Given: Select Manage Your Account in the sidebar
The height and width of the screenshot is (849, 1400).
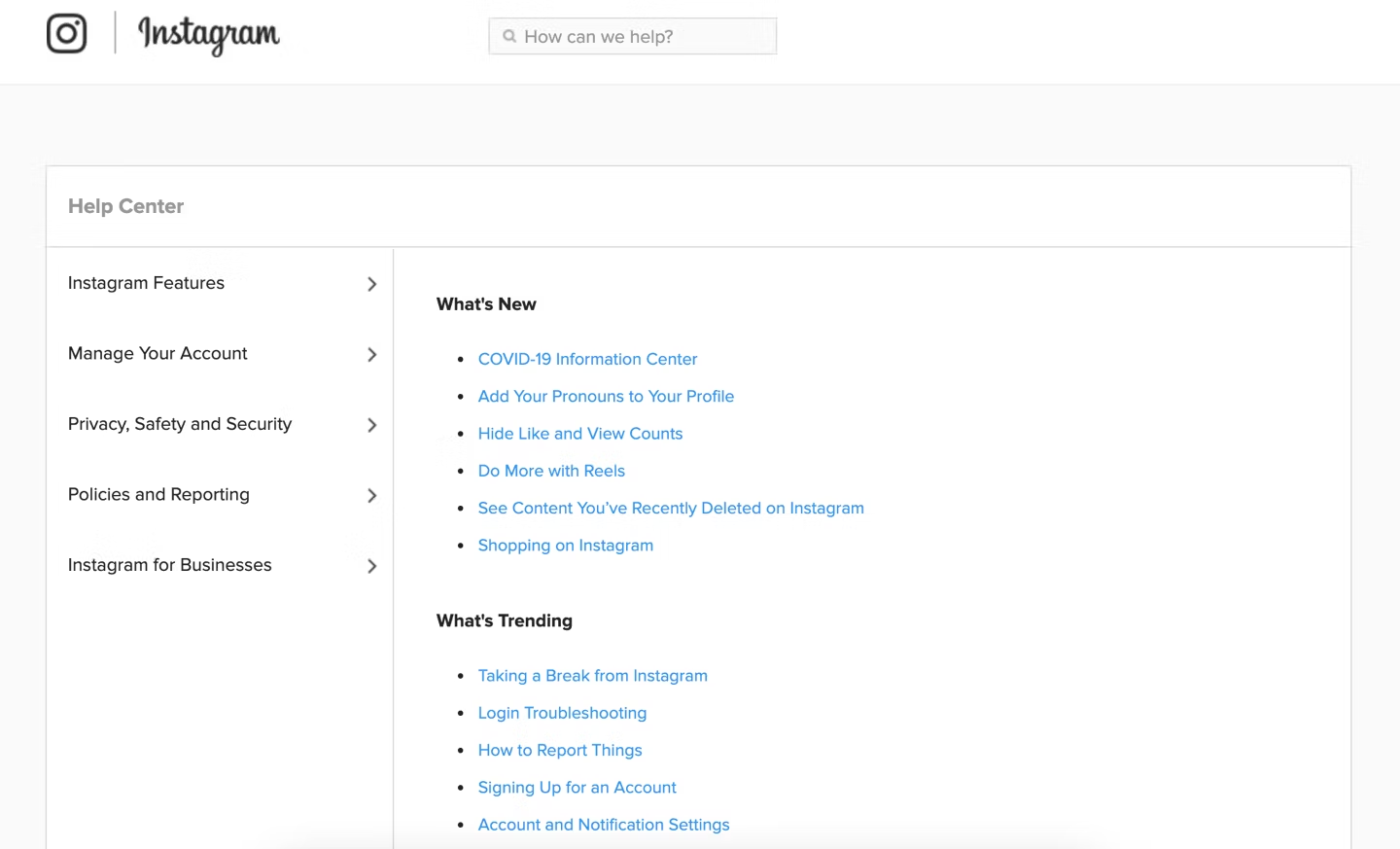Looking at the screenshot, I should tap(157, 354).
